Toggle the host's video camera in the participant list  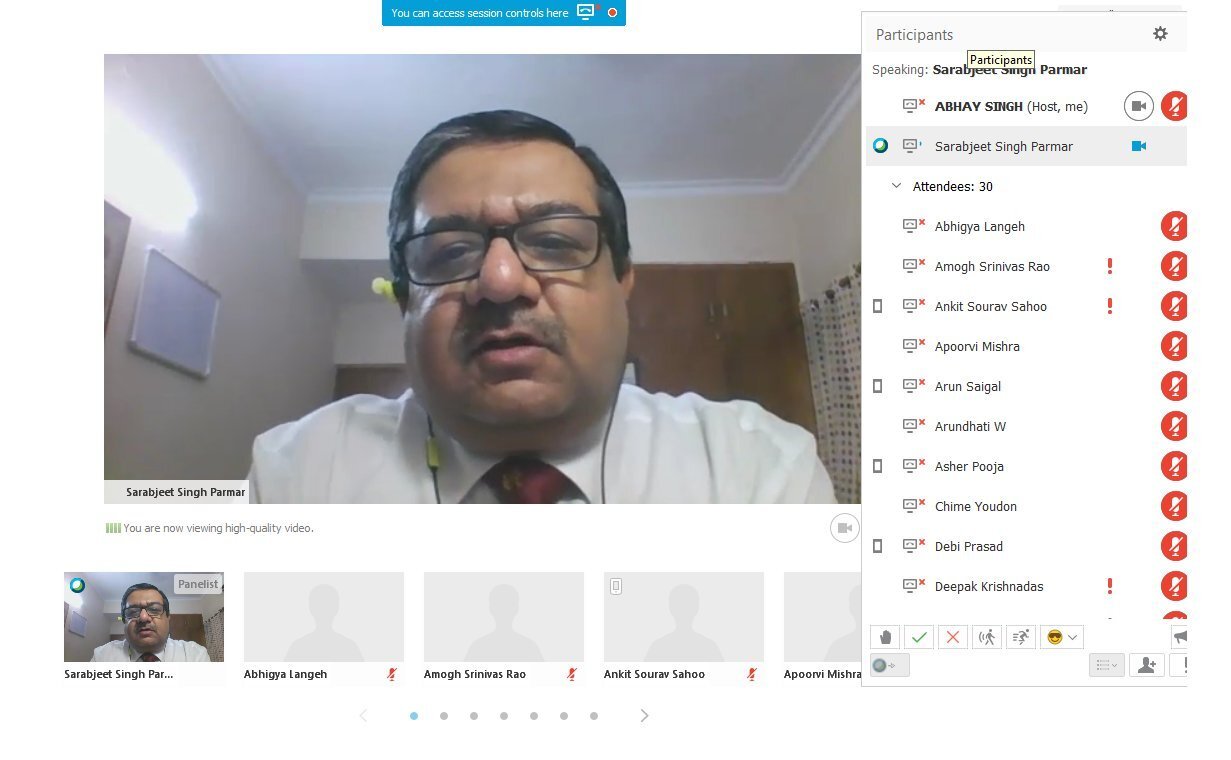coord(1138,106)
